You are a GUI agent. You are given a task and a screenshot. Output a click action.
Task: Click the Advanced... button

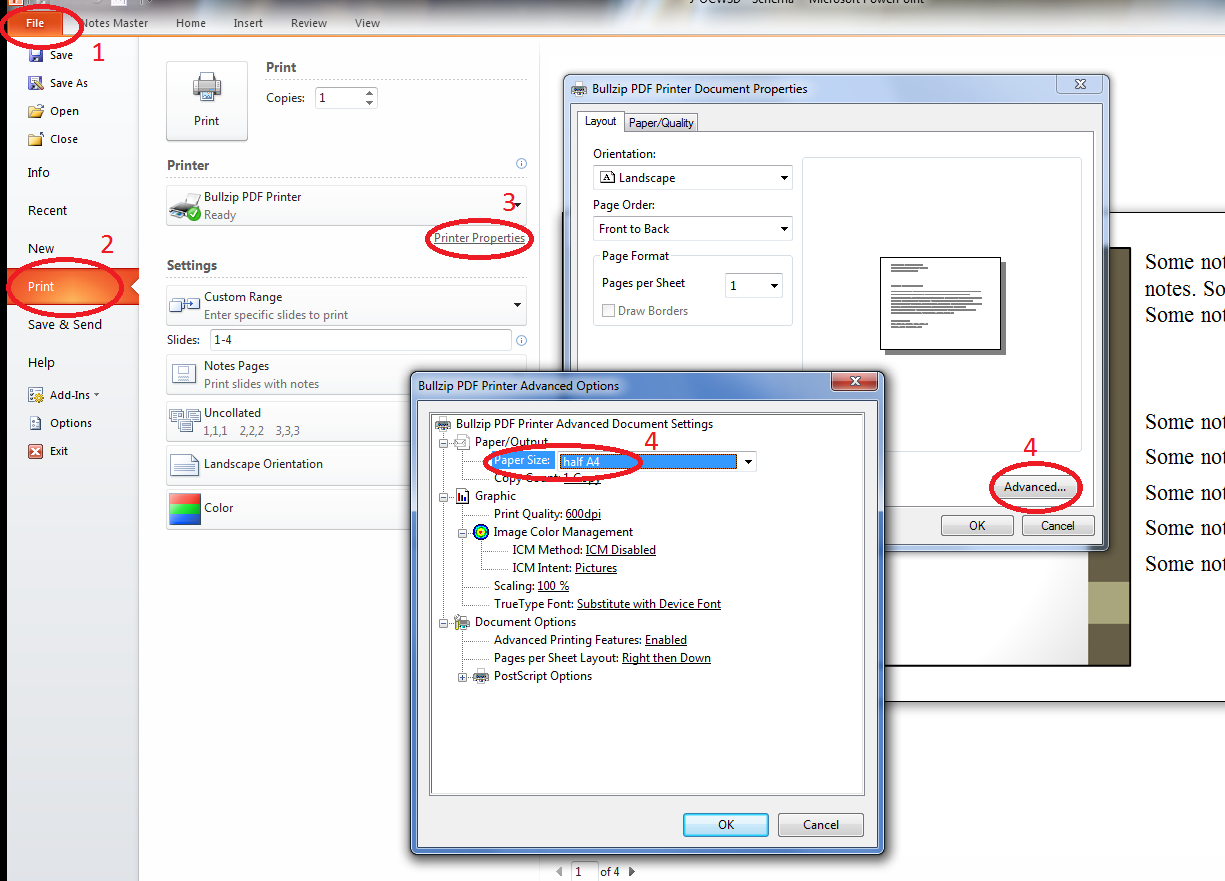coord(1035,487)
